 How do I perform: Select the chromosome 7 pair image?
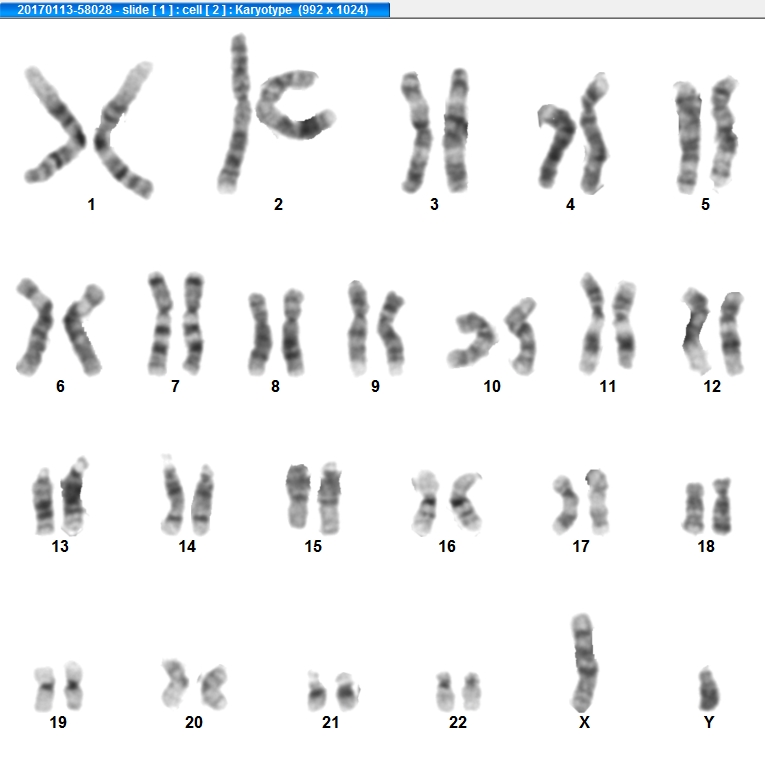click(176, 323)
